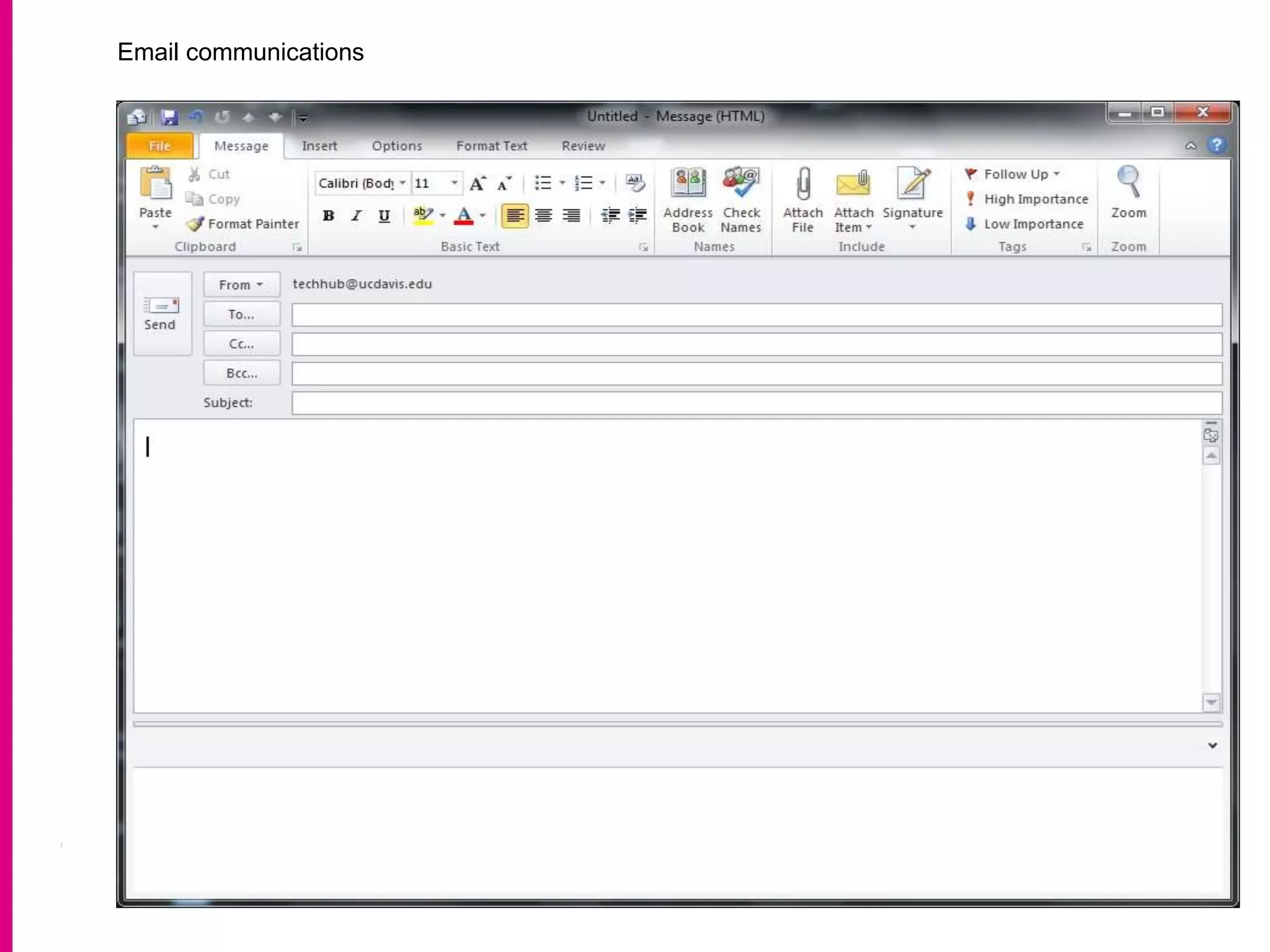Image resolution: width=1270 pixels, height=952 pixels.
Task: Shrink the font size
Action: pos(505,183)
